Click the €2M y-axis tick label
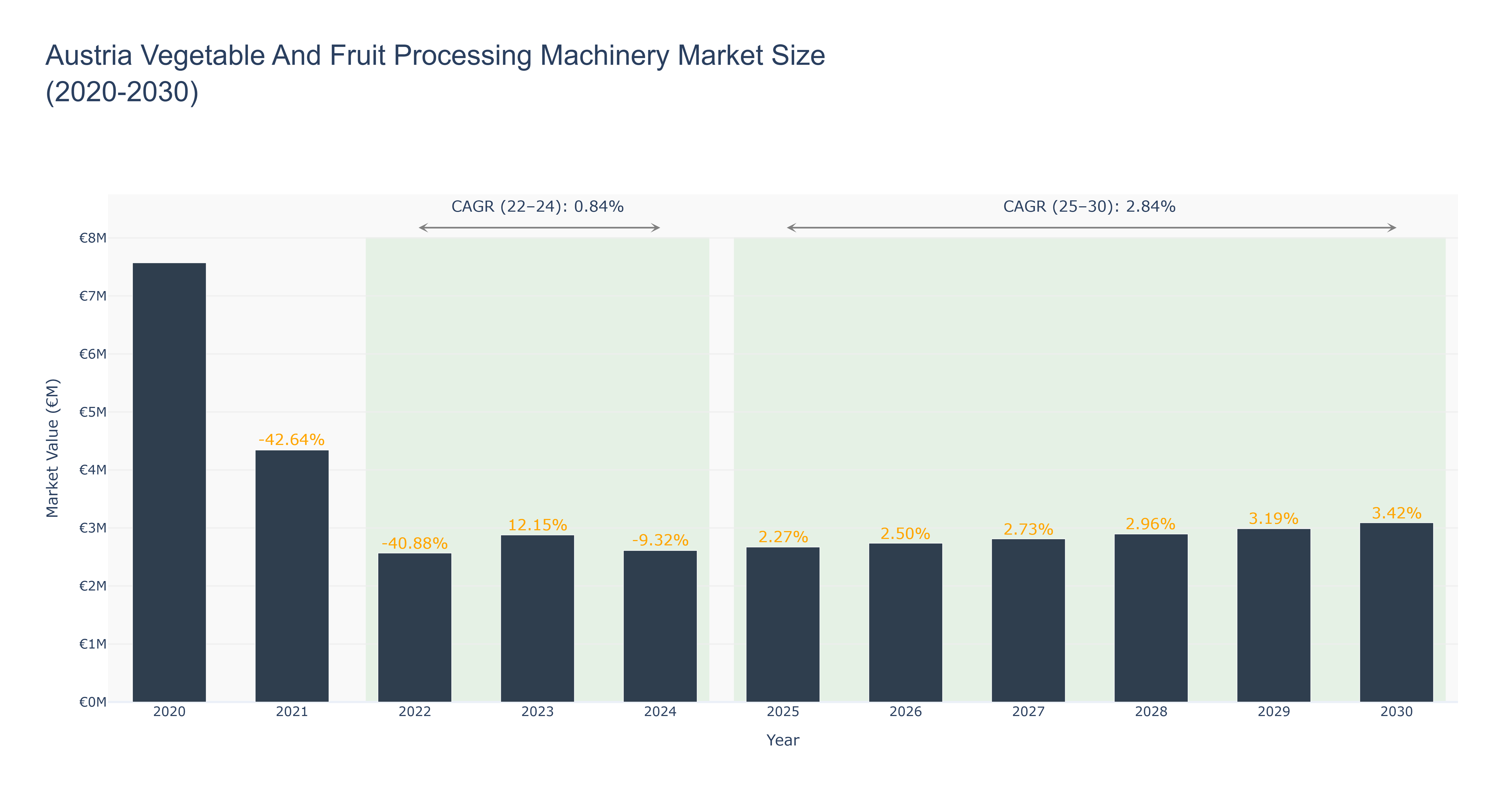1512x810 pixels. [x=93, y=586]
